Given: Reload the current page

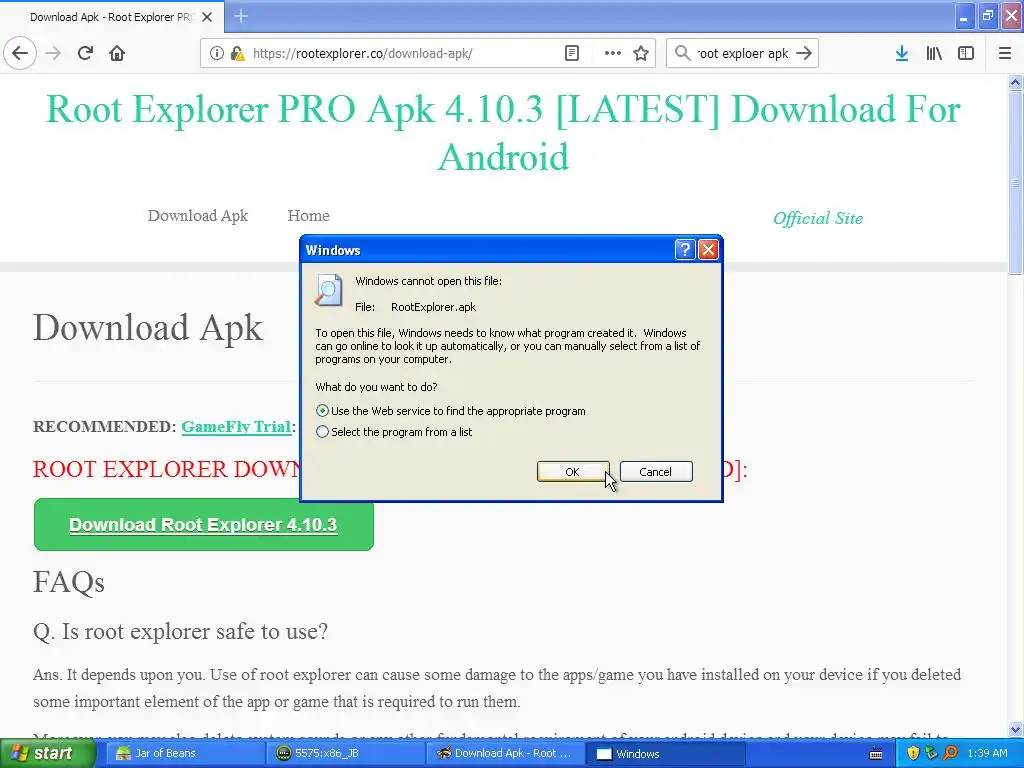Looking at the screenshot, I should point(85,53).
